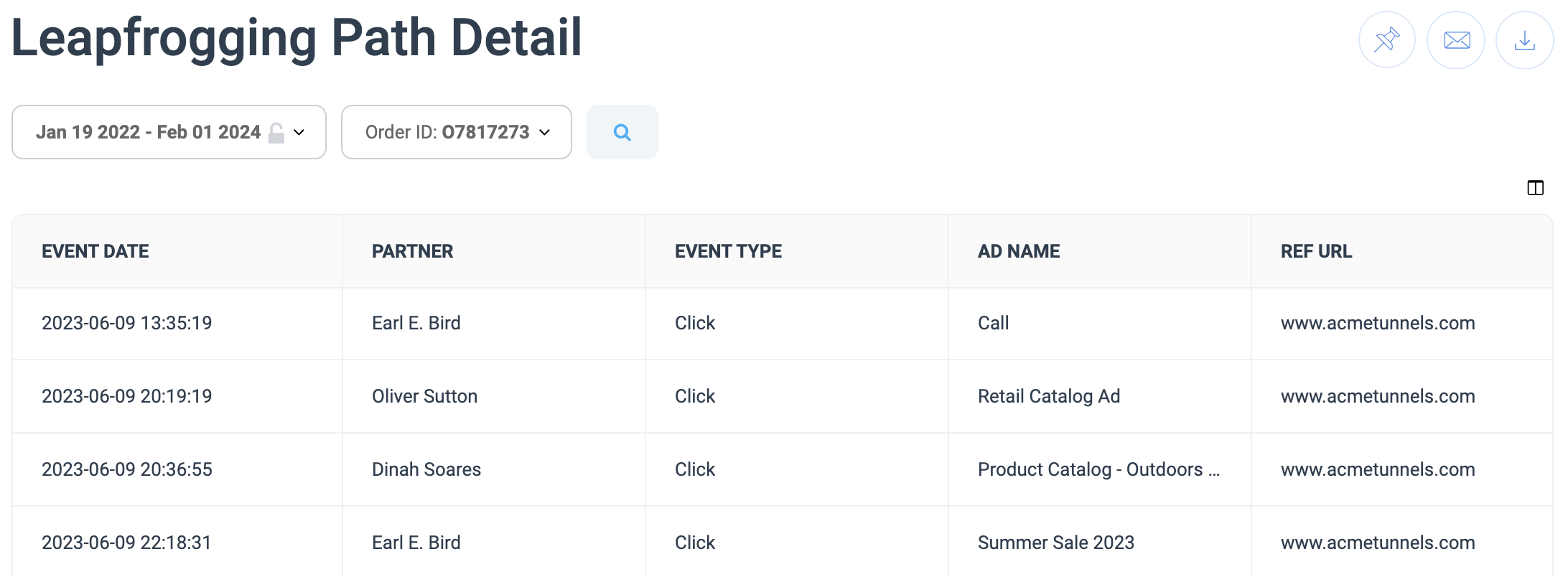This screenshot has width=1568, height=577.
Task: Click the download report icon
Action: [1524, 40]
